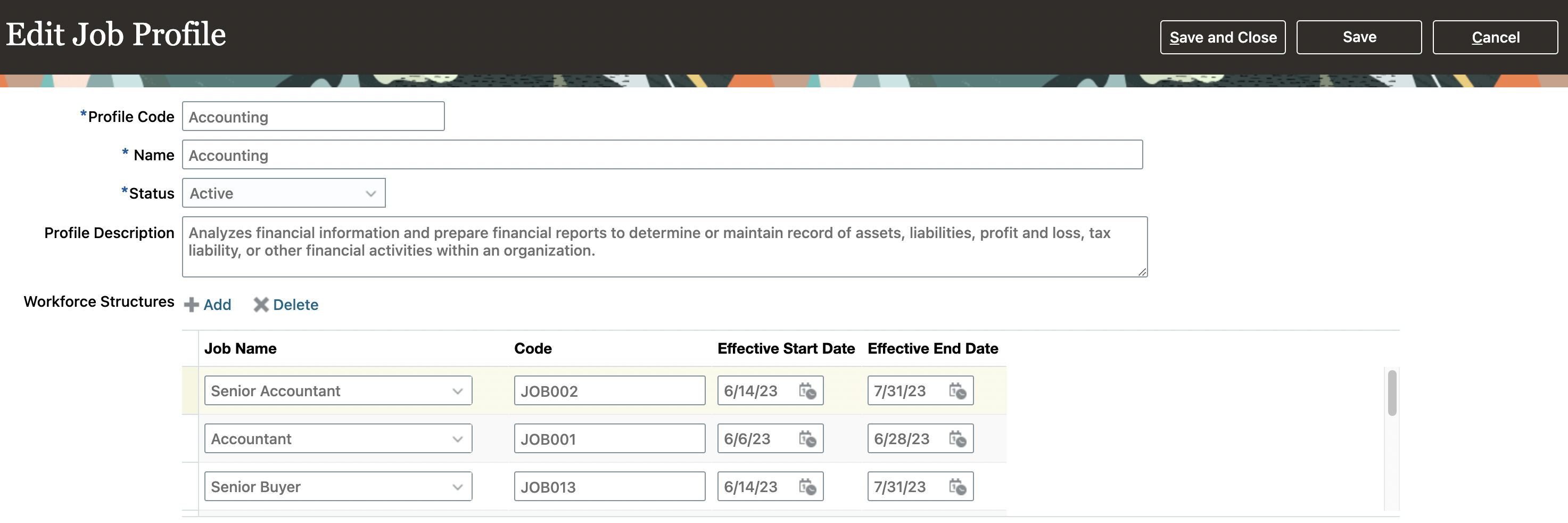
Task: Open the Accountant job name dropdown
Action: click(457, 439)
